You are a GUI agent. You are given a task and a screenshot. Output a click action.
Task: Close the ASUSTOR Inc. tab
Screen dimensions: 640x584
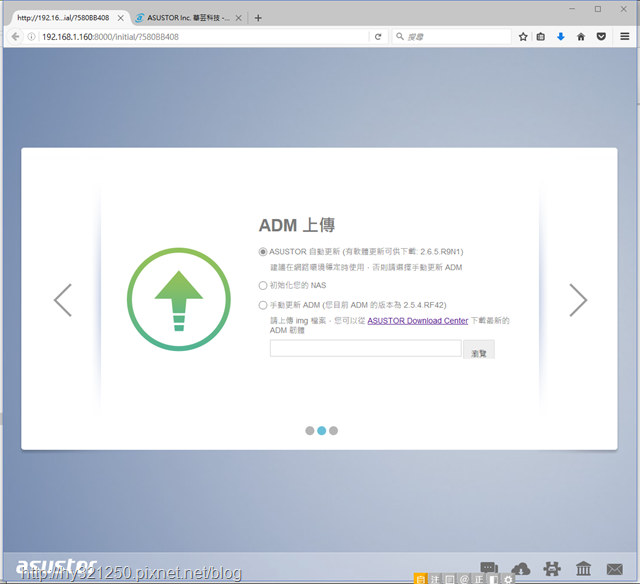point(239,18)
